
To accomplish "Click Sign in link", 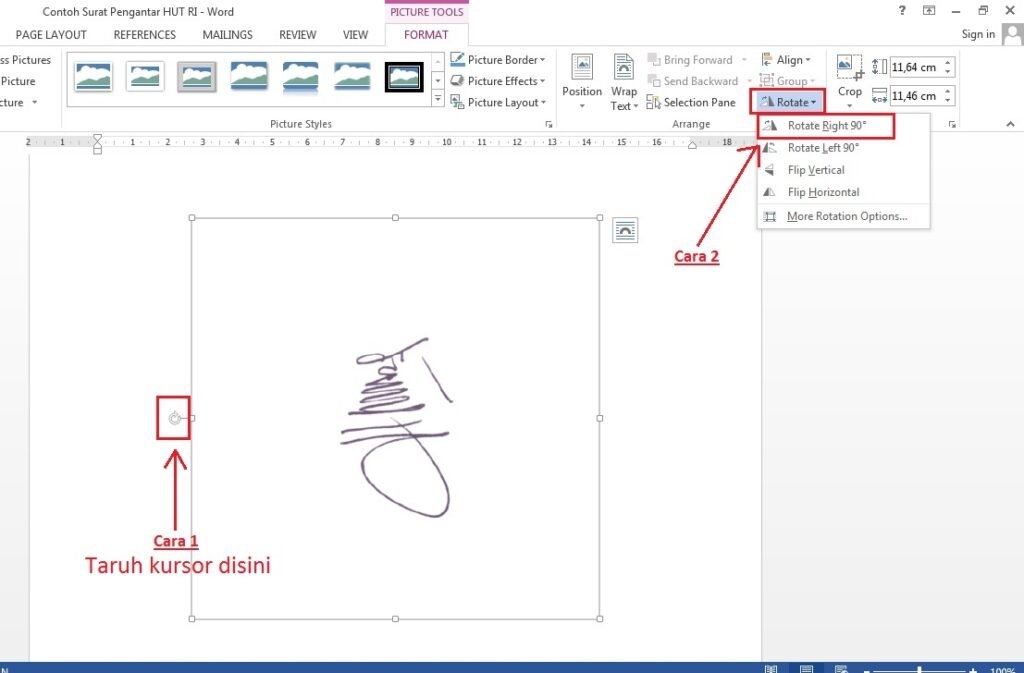I will (977, 35).
